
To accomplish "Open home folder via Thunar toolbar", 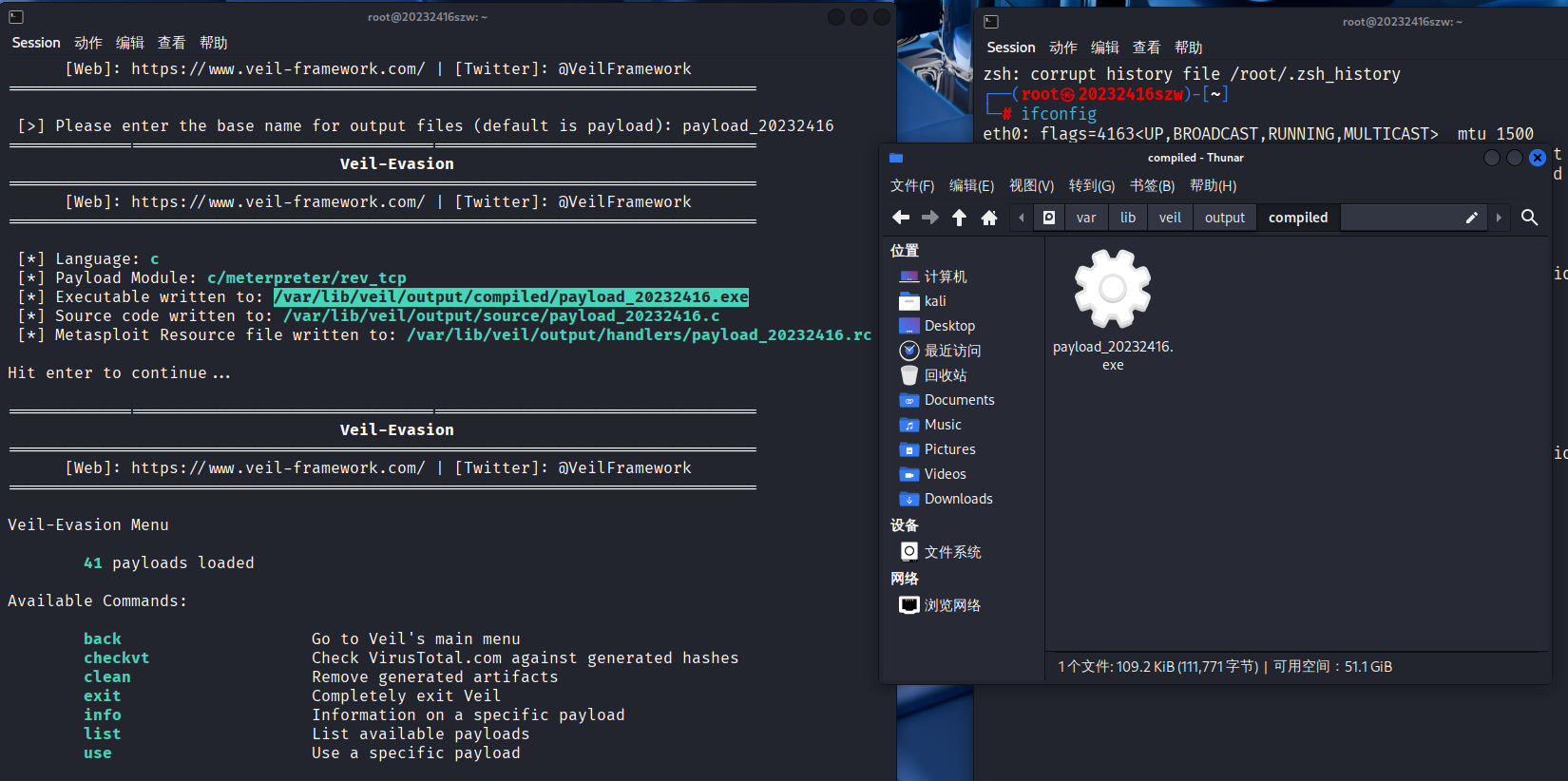I will click(989, 218).
